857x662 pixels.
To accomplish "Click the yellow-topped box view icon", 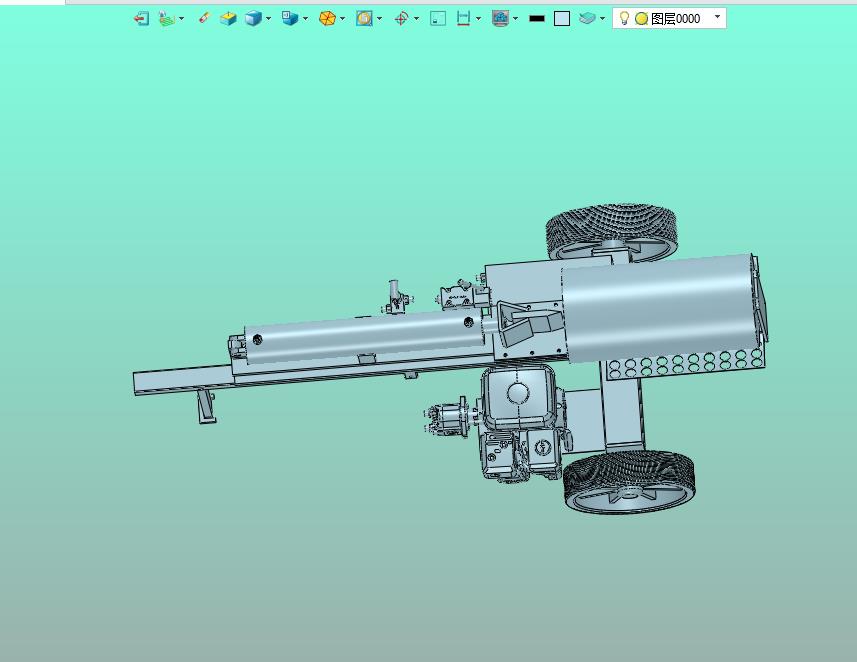I will (x=228, y=19).
